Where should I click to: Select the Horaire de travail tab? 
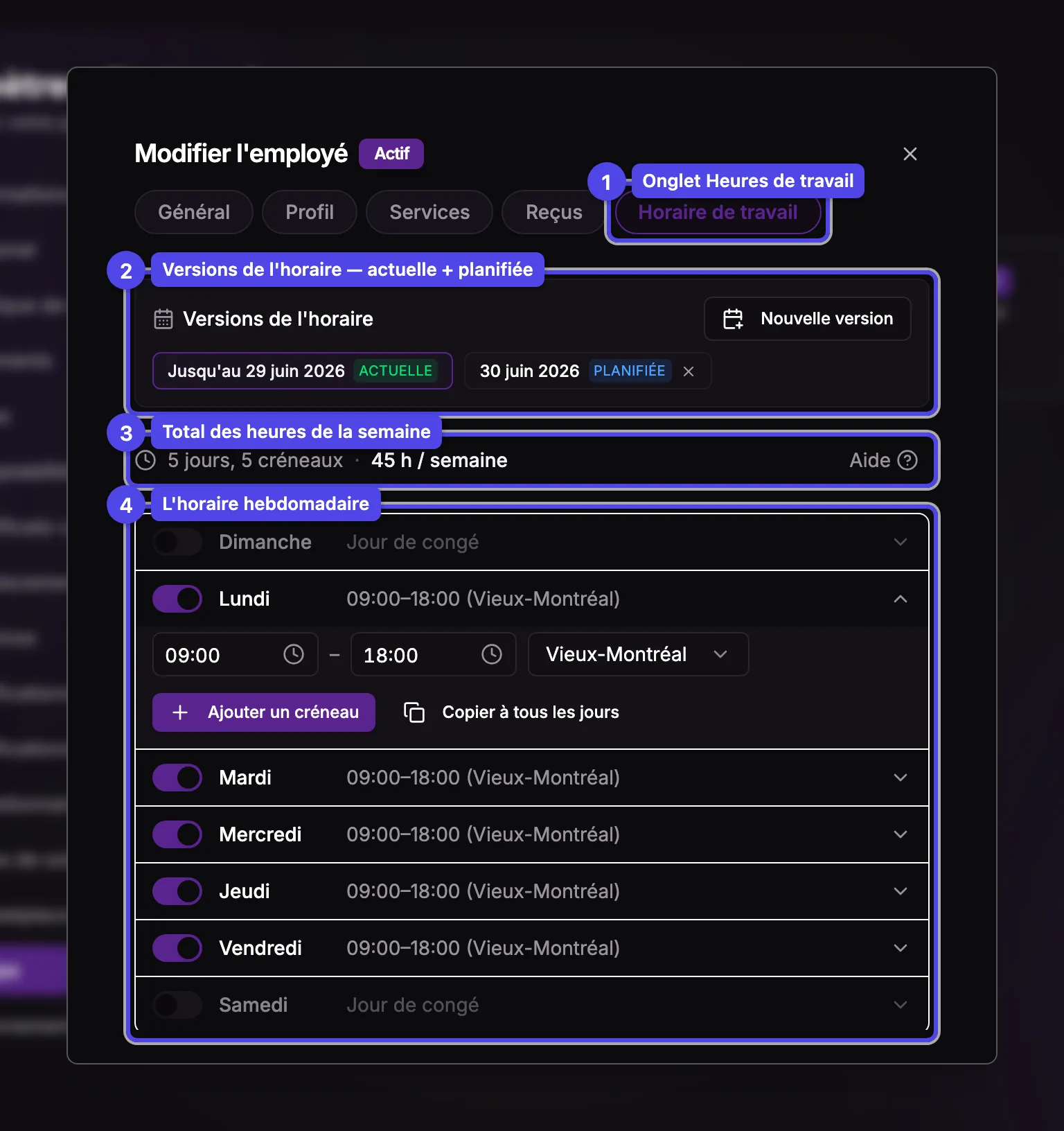click(718, 212)
